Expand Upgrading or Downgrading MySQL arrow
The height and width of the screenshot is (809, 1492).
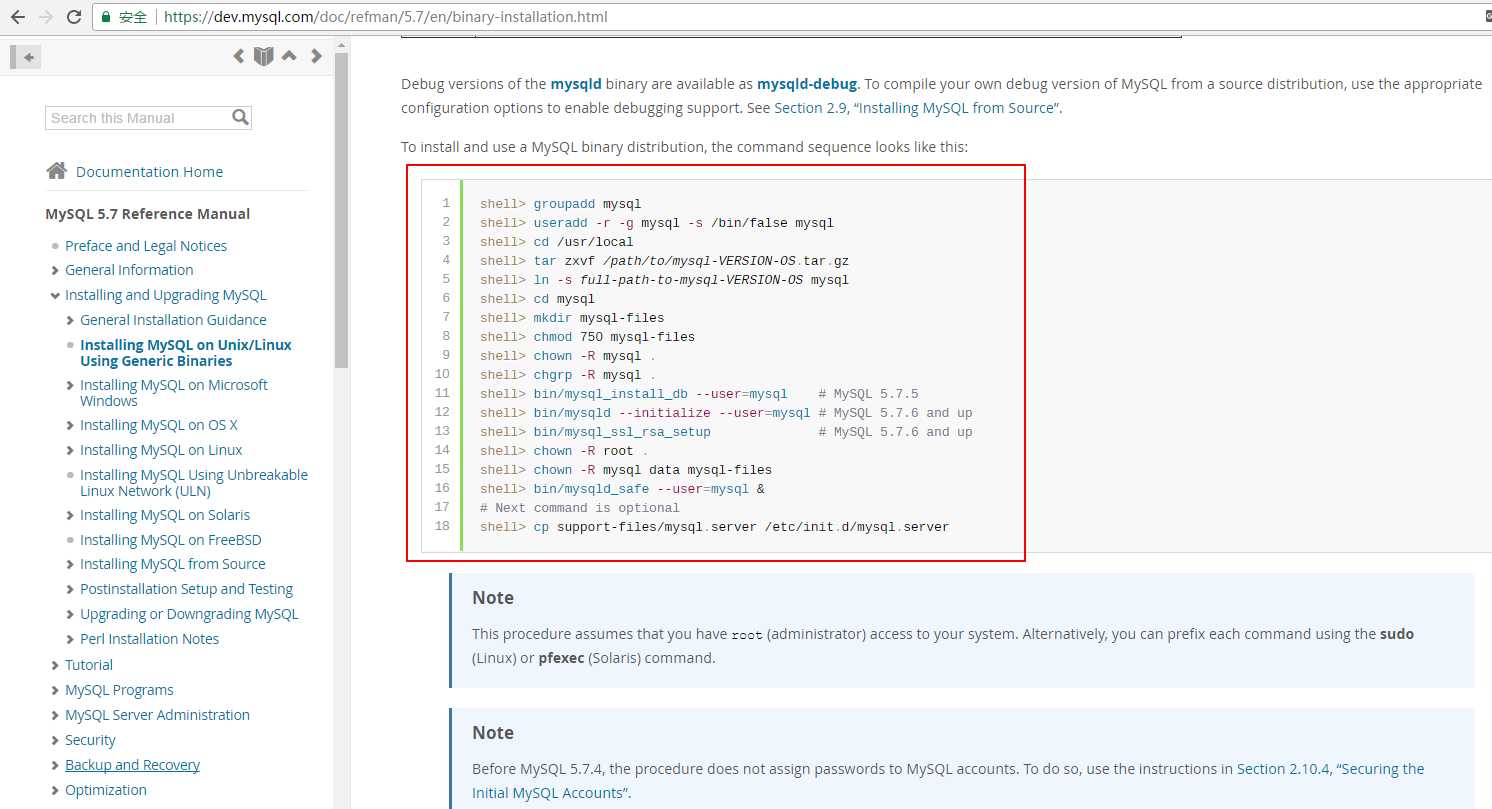pyautogui.click(x=70, y=614)
